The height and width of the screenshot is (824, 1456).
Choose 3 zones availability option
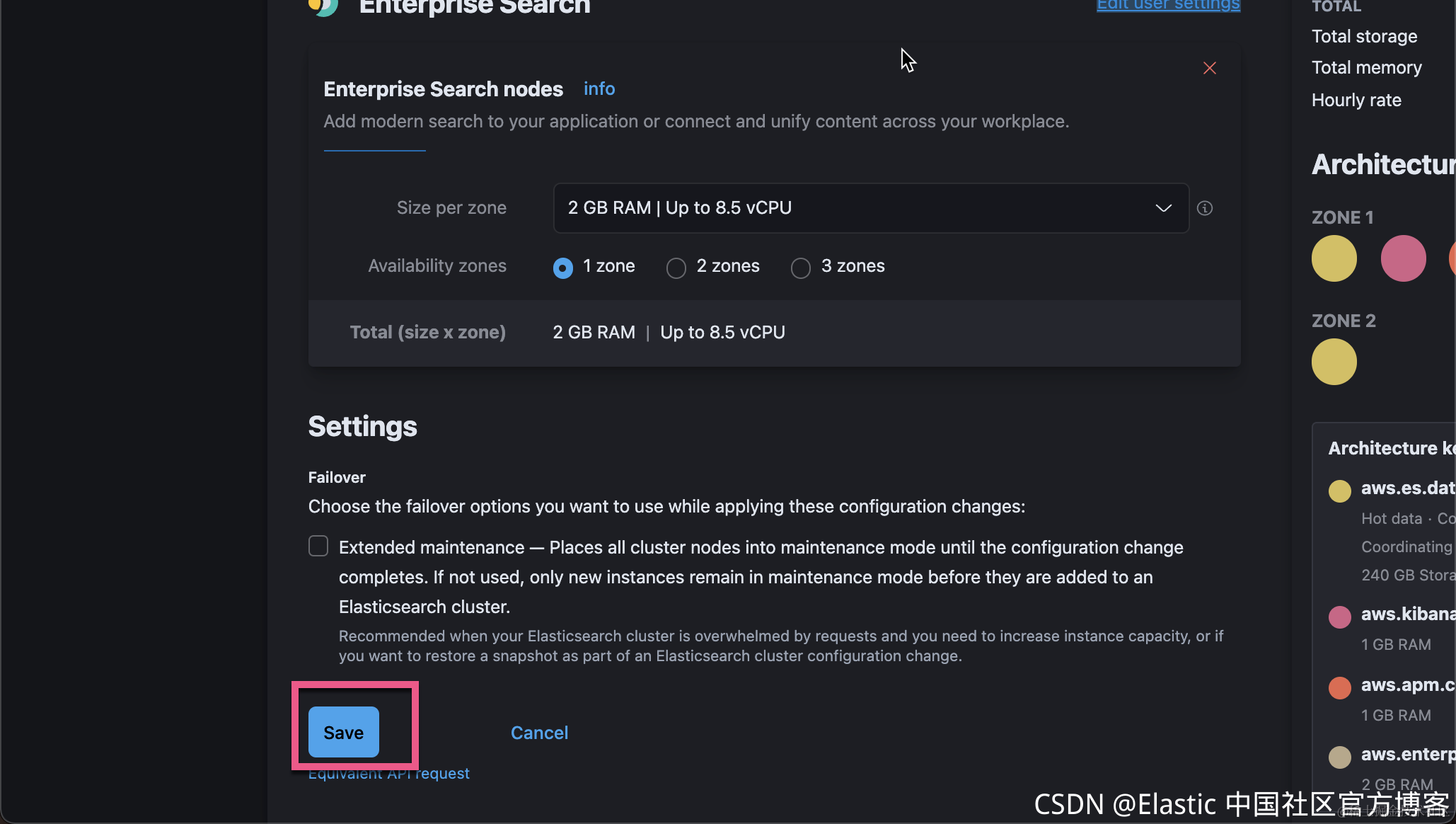click(x=801, y=268)
